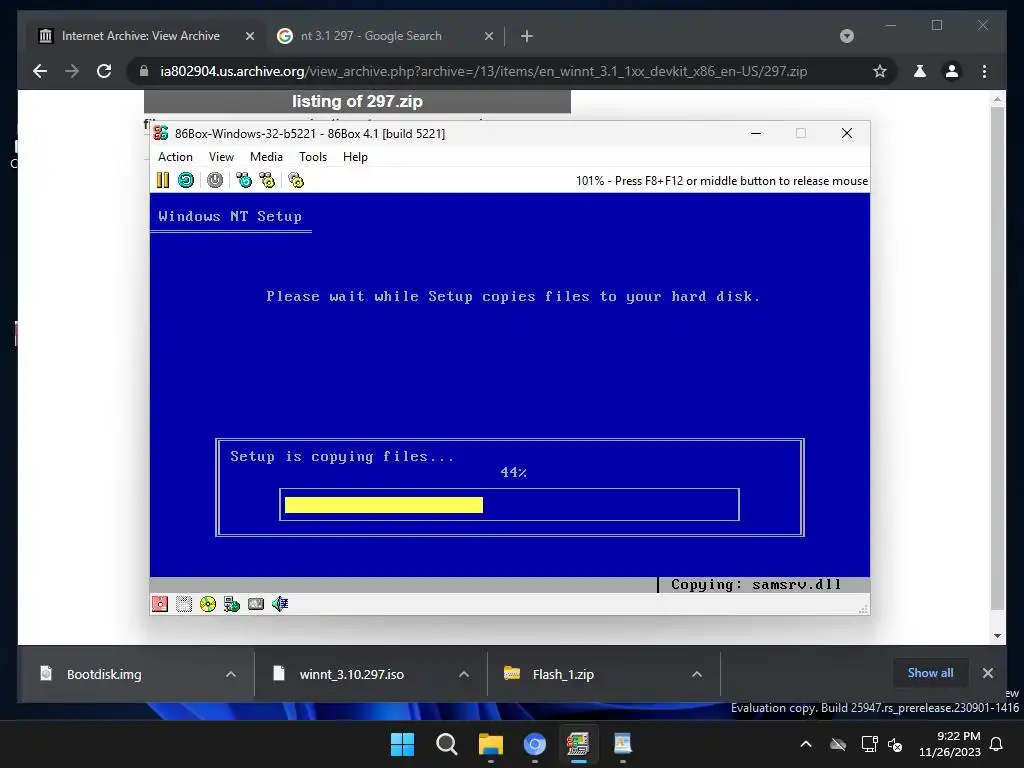
Task: Reload the current page
Action: coord(104,71)
